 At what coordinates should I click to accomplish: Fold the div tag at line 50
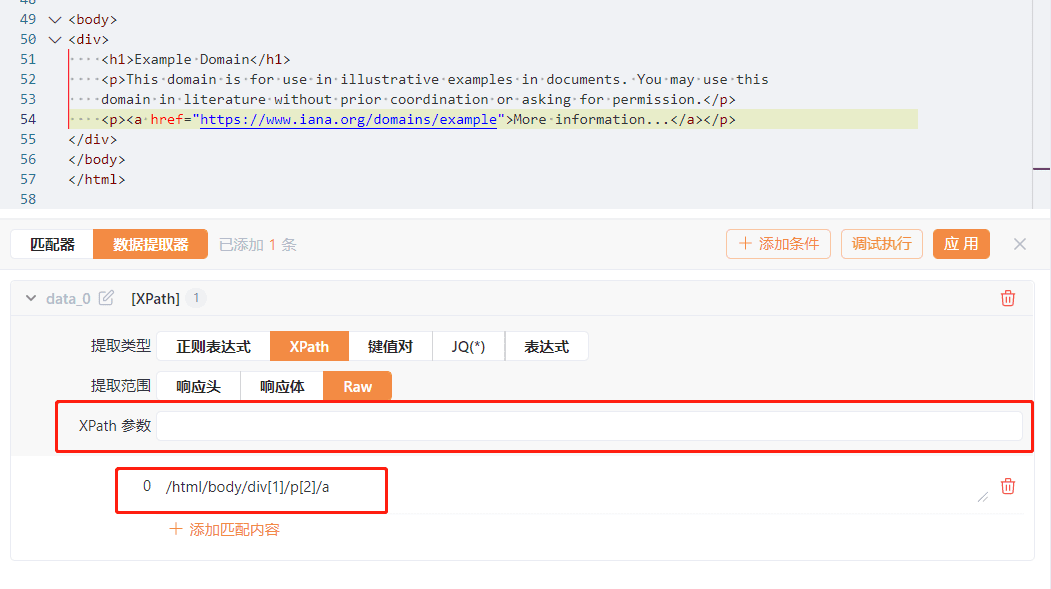(x=53, y=39)
